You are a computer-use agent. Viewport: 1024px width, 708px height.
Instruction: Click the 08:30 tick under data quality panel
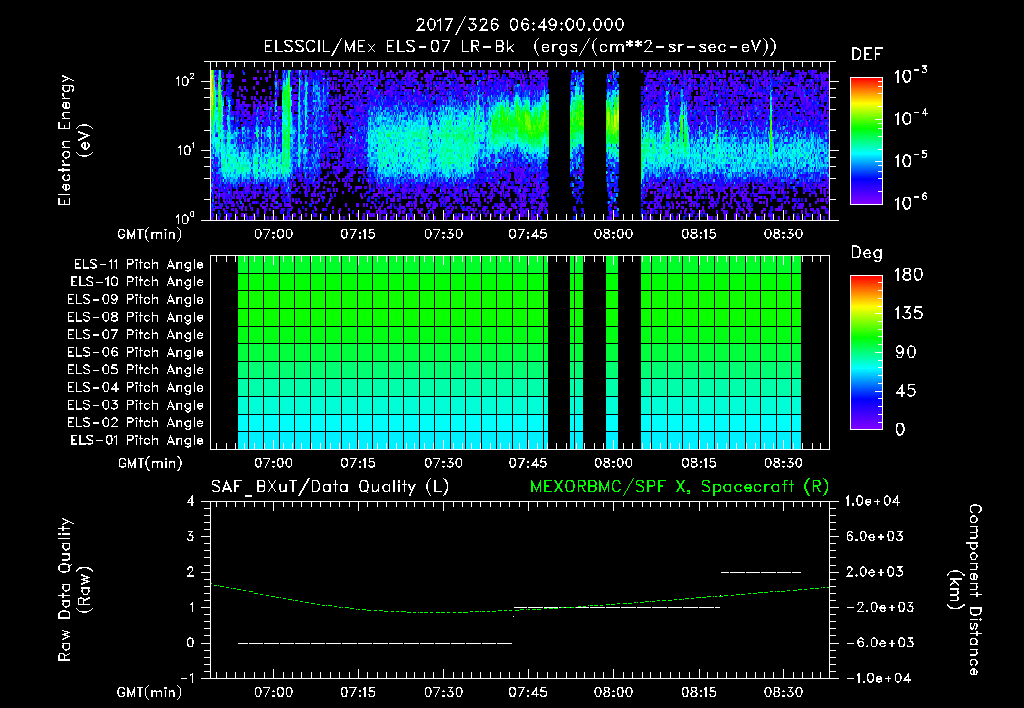pyautogui.click(x=783, y=692)
